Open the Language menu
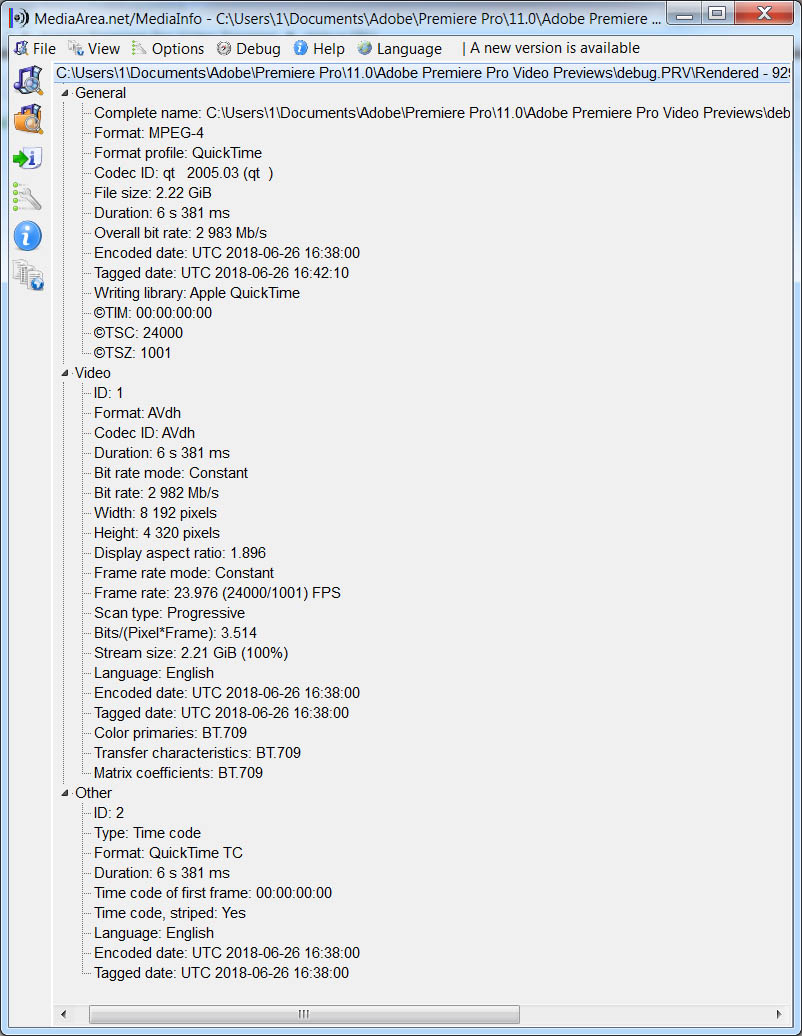Screen dimensions: 802x1036 pos(400,48)
